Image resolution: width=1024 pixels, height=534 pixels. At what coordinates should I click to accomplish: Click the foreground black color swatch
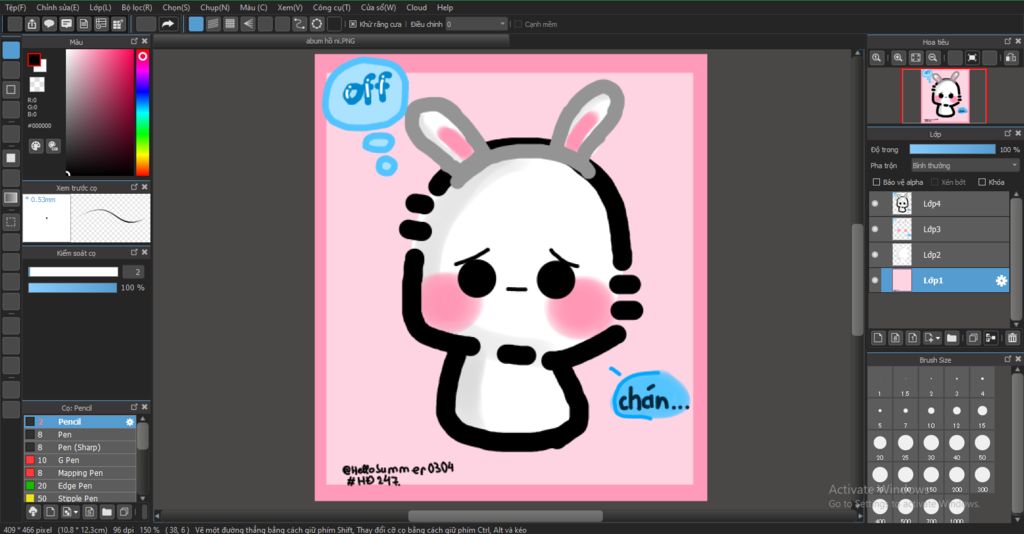[x=34, y=60]
